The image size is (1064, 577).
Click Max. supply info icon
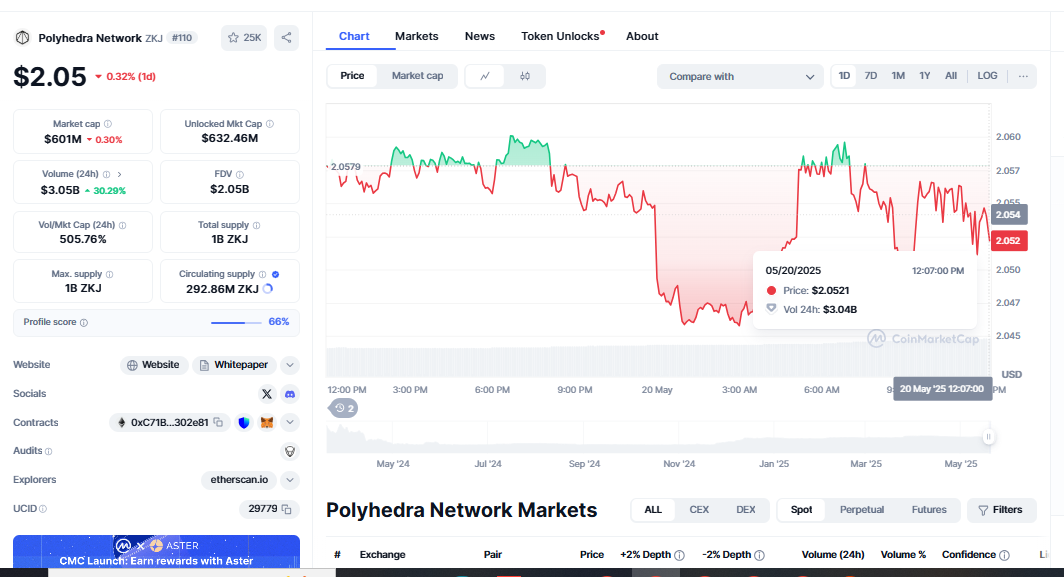click(x=110, y=274)
